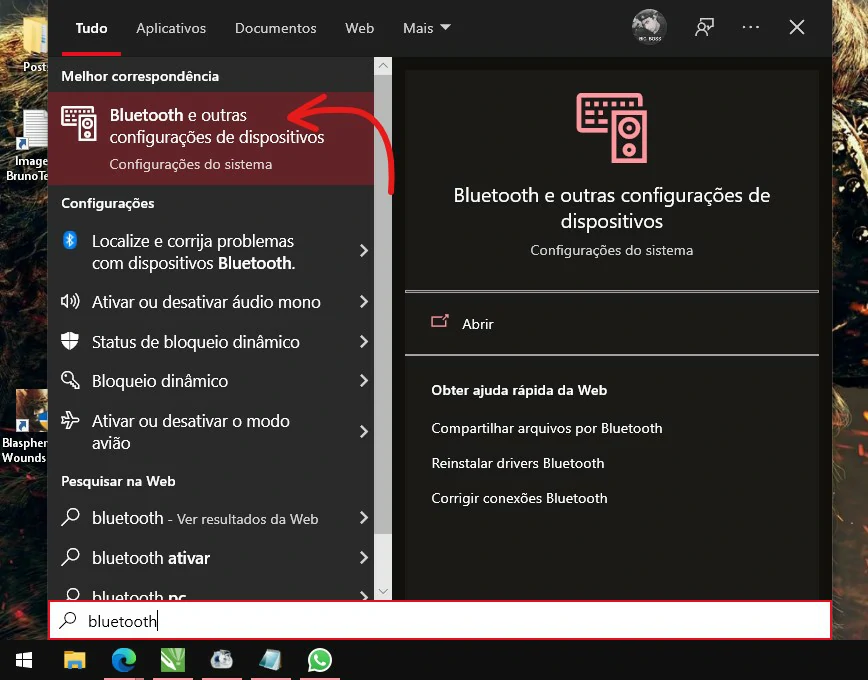Switch to the Documentos tab
The image size is (868, 680).
click(276, 28)
